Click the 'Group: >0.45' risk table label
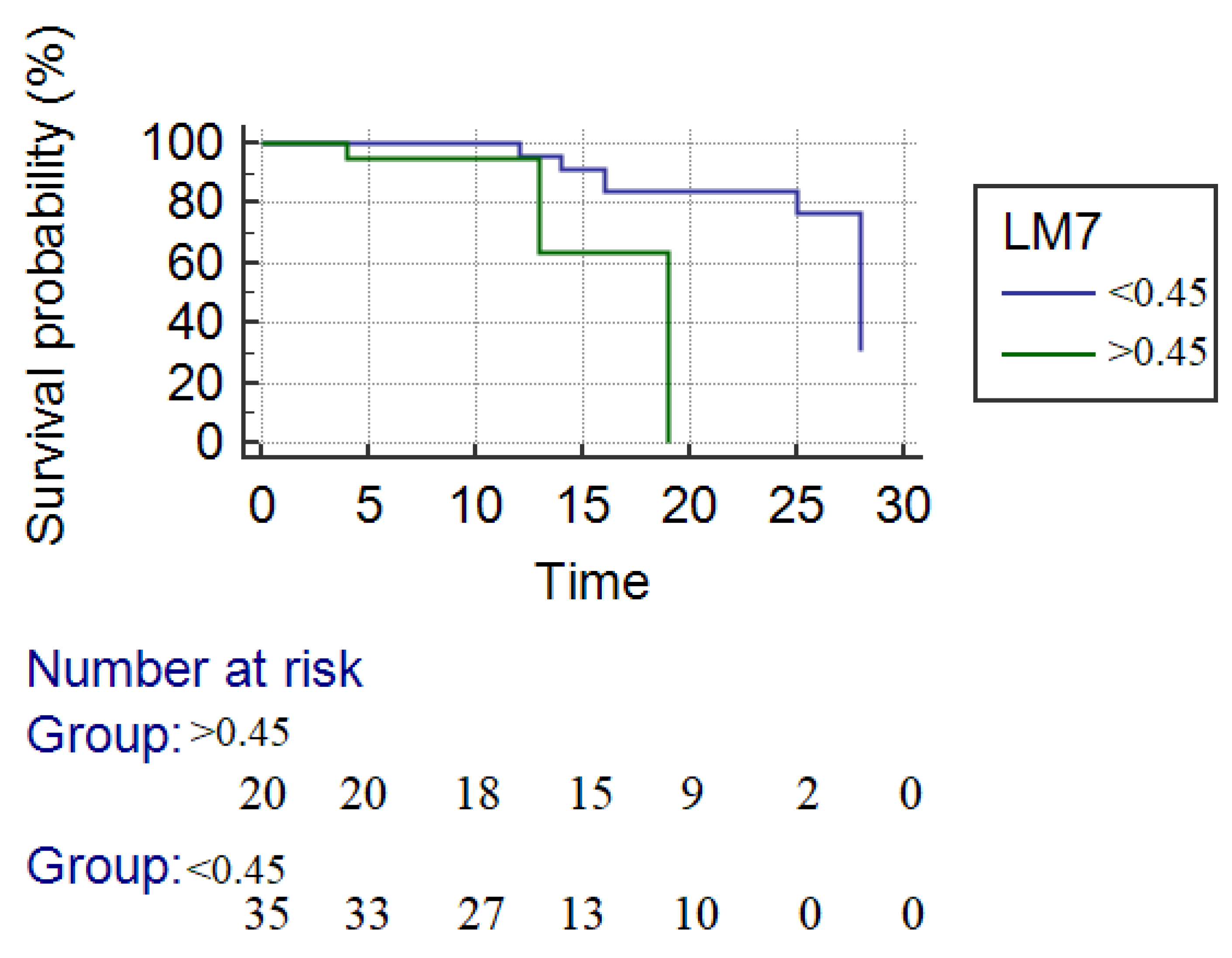This screenshot has width=1232, height=958. pyautogui.click(x=158, y=734)
